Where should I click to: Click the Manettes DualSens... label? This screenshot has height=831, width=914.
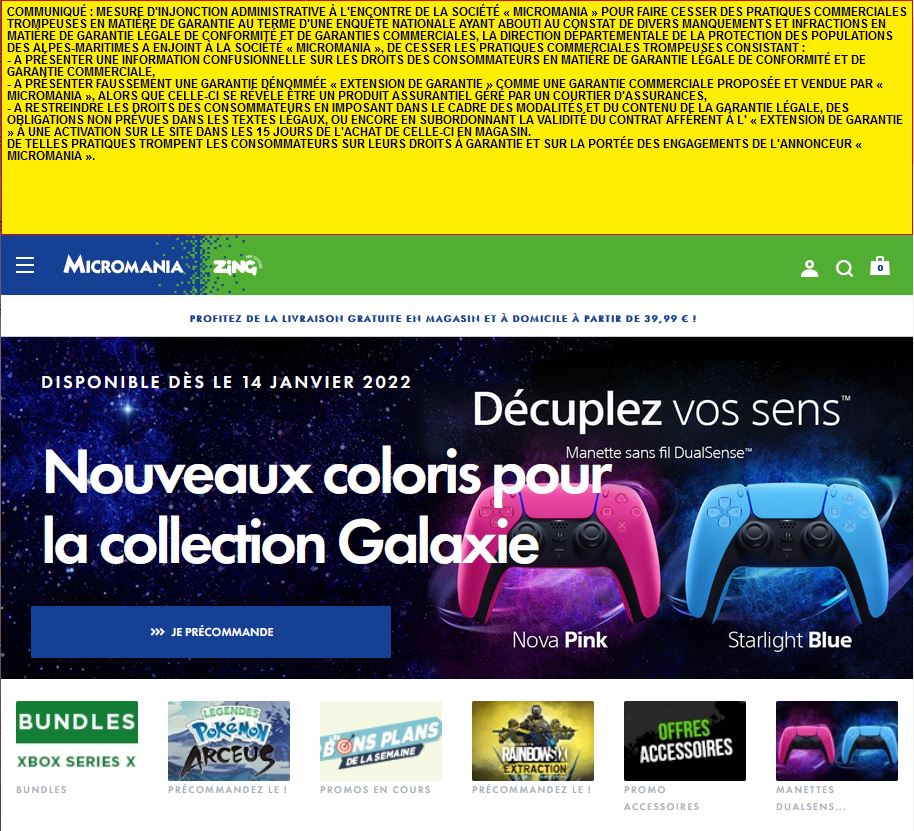(x=811, y=798)
